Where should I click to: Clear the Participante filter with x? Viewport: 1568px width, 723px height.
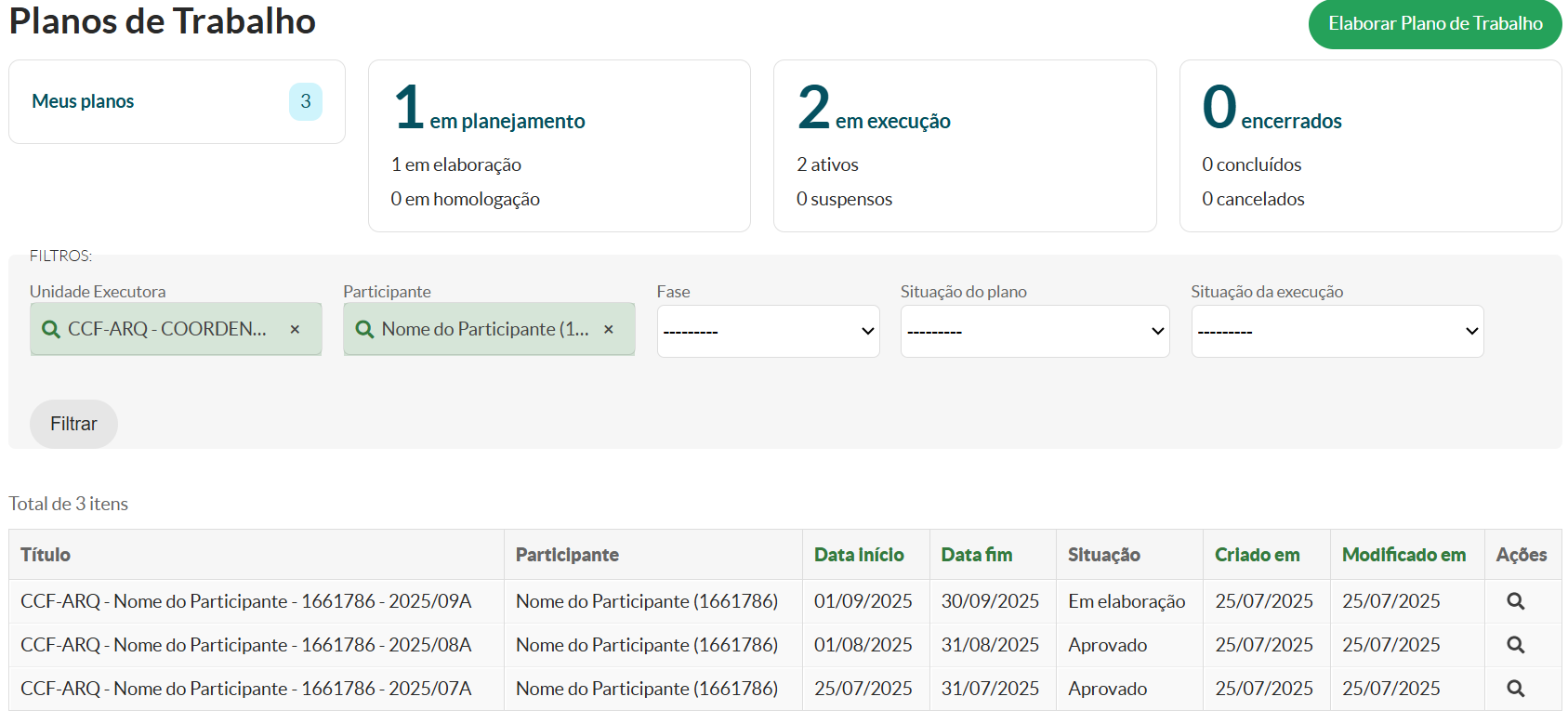click(609, 329)
